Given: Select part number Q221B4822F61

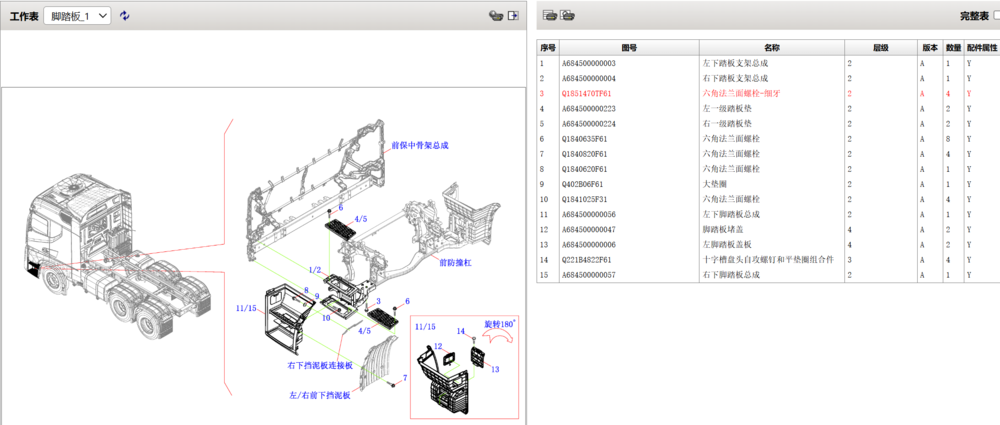Looking at the screenshot, I should (x=586, y=260).
